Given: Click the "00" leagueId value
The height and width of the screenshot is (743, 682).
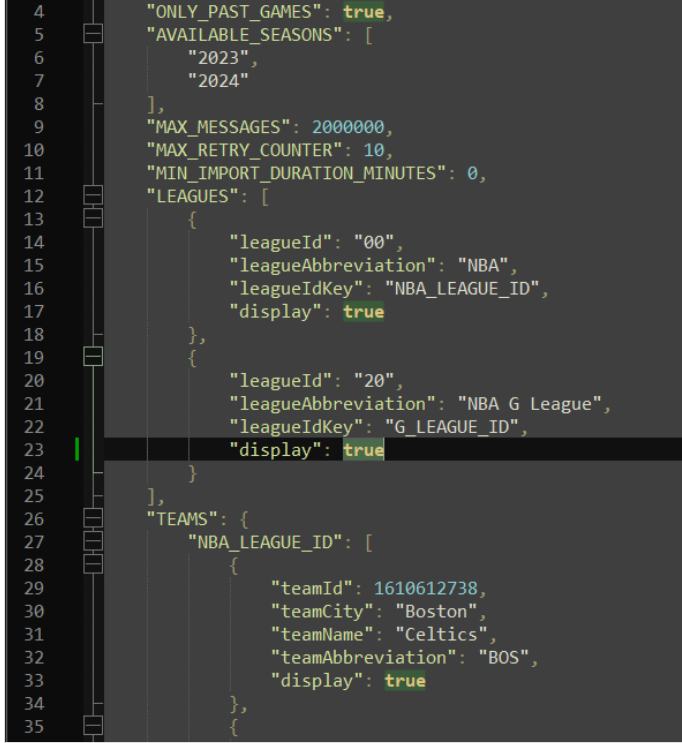Looking at the screenshot, I should (x=374, y=242).
